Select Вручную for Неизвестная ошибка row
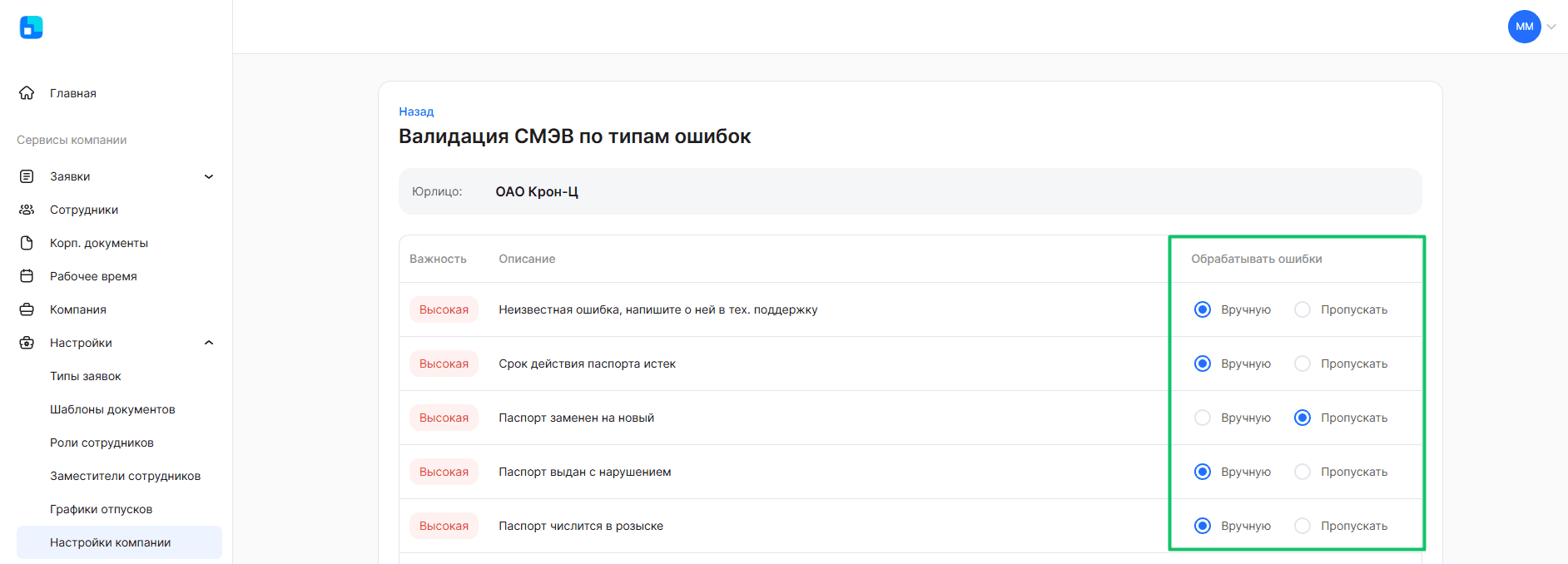1568x564 pixels. (x=1203, y=309)
